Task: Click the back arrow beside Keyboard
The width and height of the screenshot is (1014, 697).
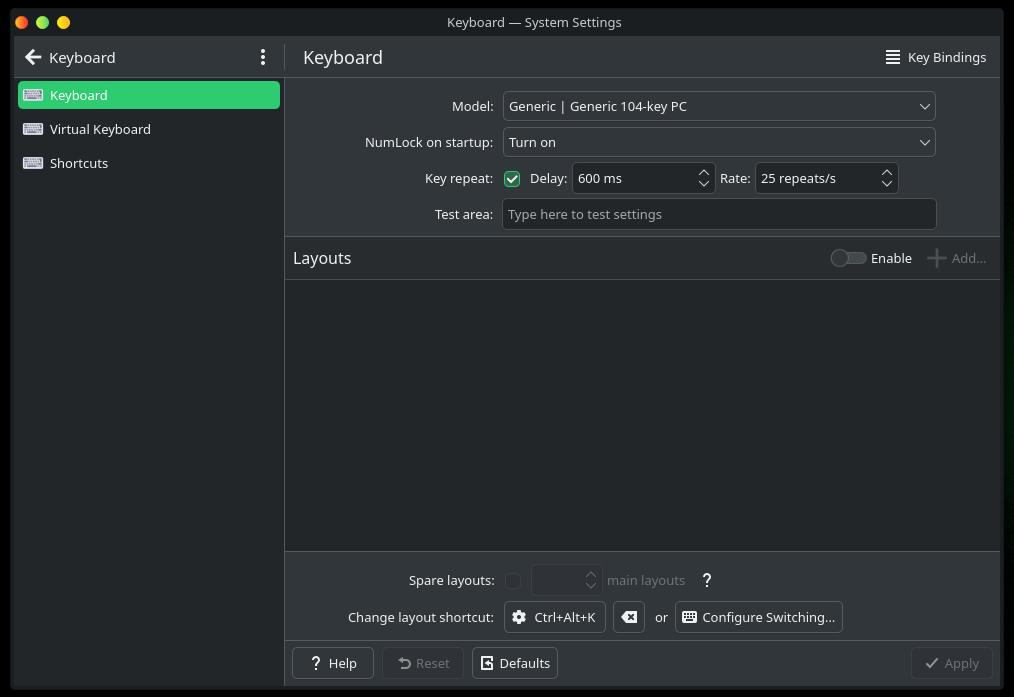Action: pyautogui.click(x=33, y=57)
